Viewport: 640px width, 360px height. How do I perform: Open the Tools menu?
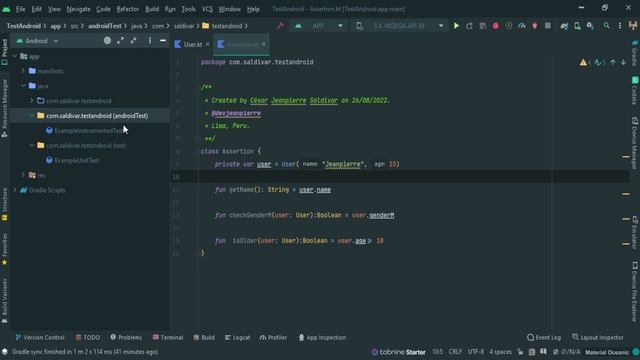188,9
